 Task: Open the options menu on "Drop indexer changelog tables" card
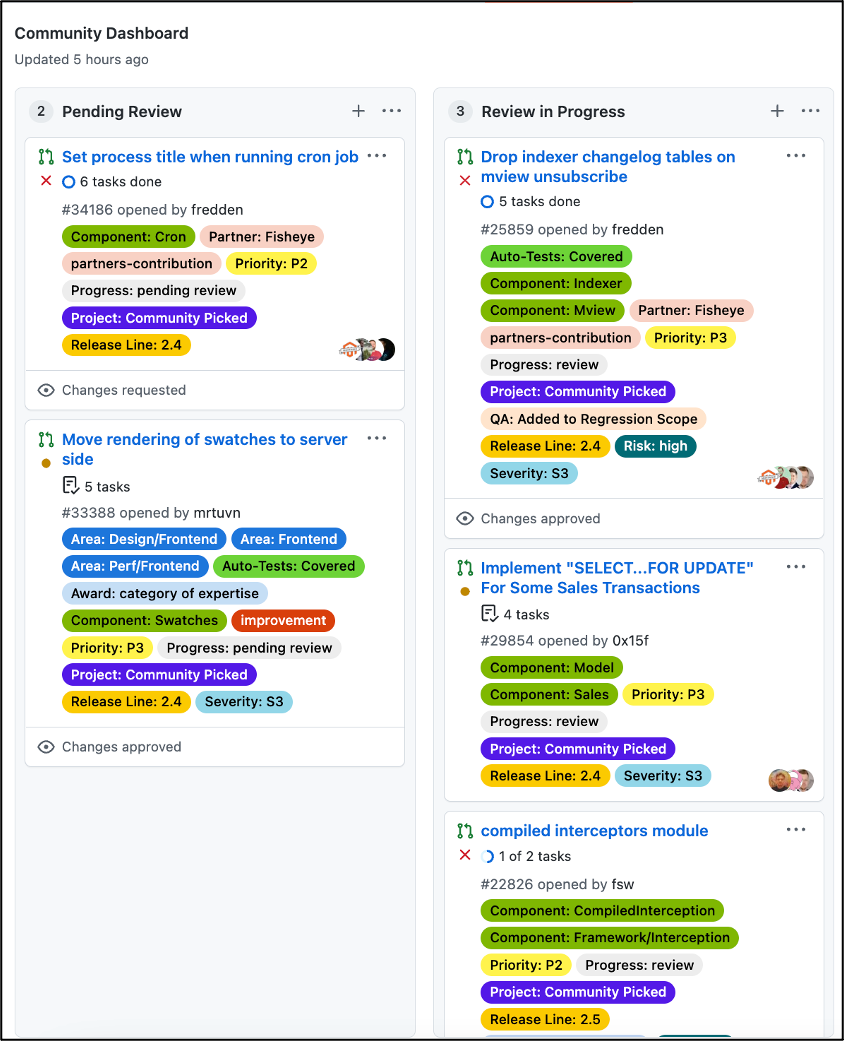[x=796, y=155]
